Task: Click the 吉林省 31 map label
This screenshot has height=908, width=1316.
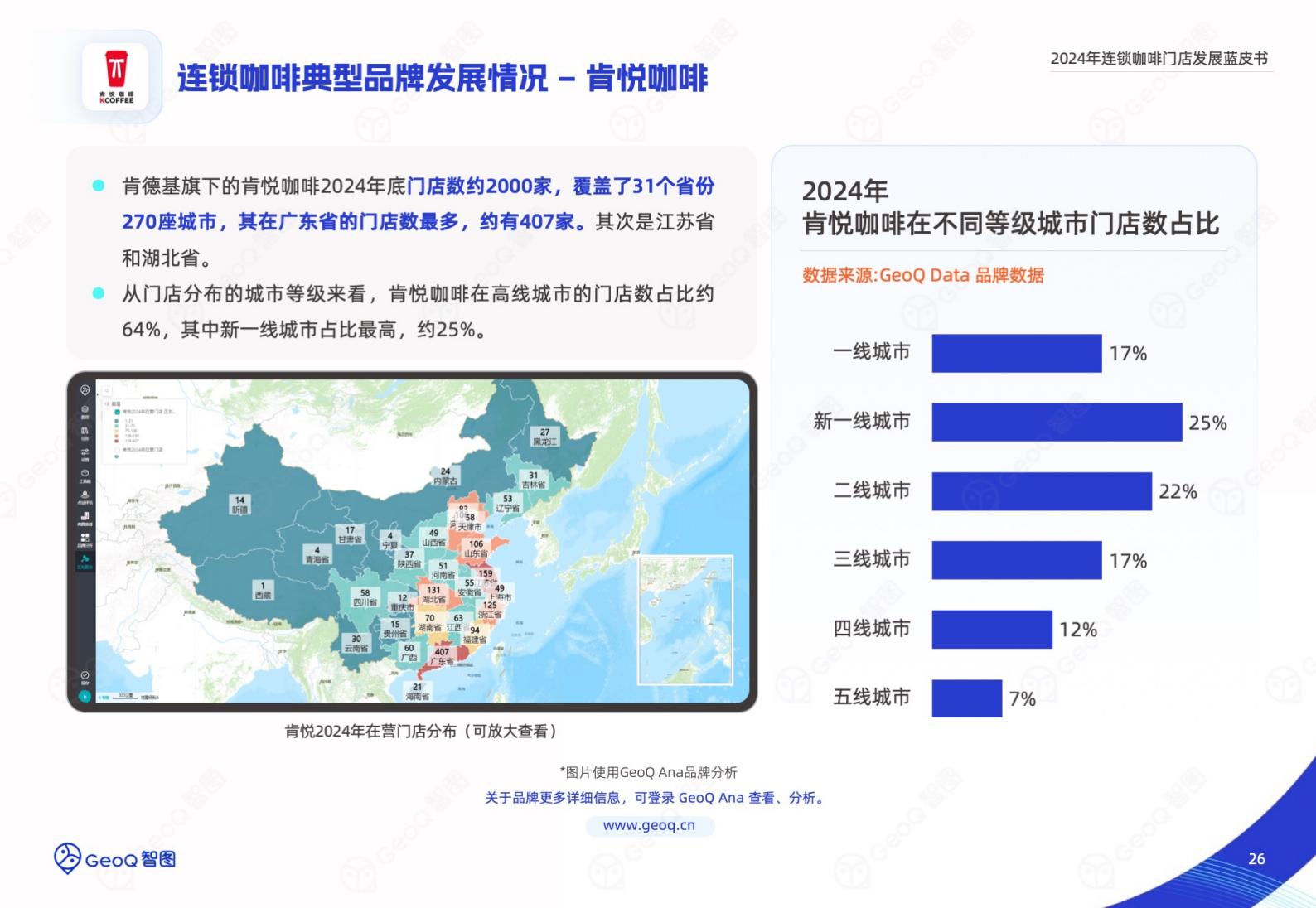Action: [x=534, y=480]
